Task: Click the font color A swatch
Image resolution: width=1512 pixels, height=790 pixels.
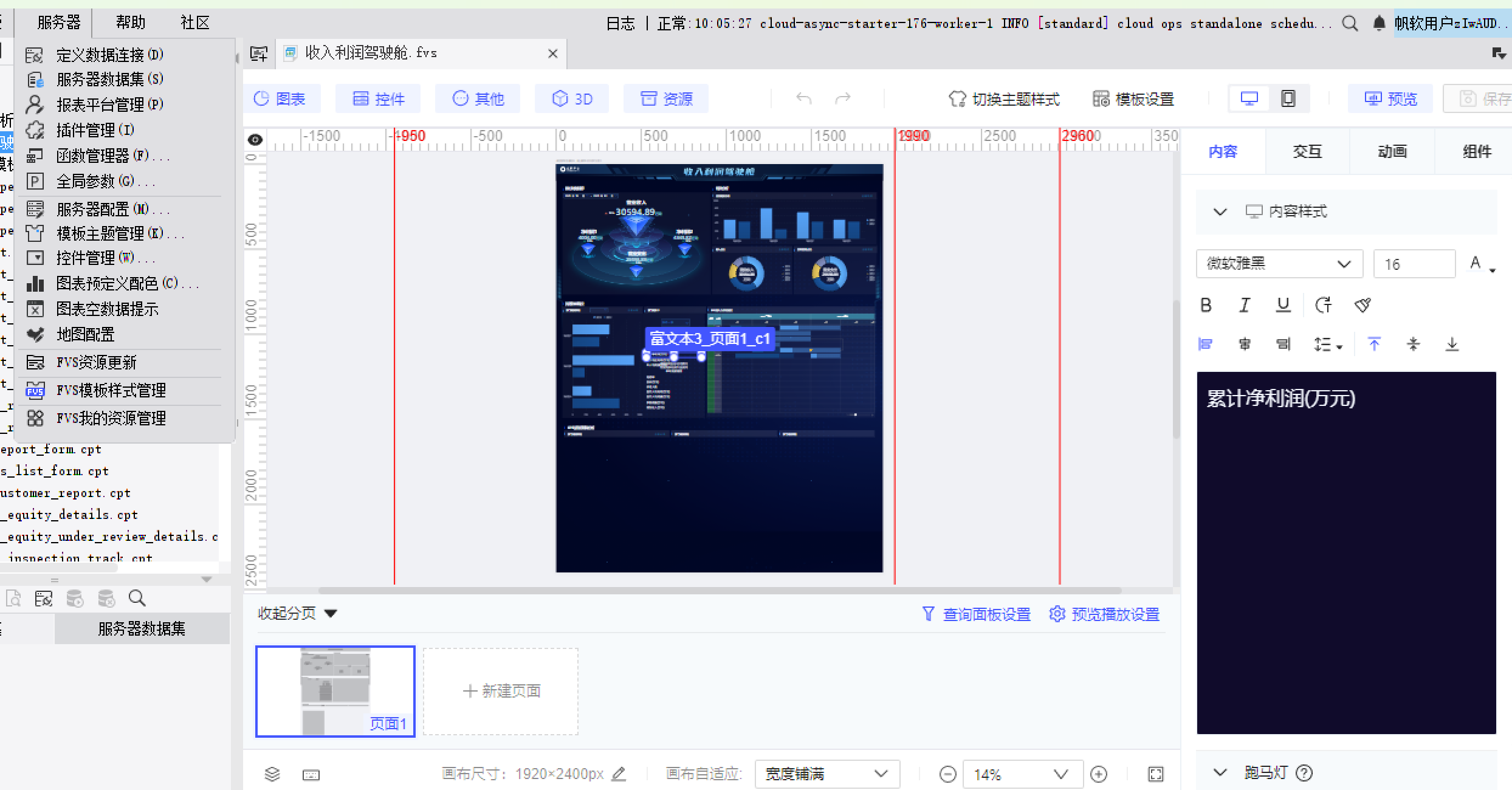Action: tap(1476, 263)
